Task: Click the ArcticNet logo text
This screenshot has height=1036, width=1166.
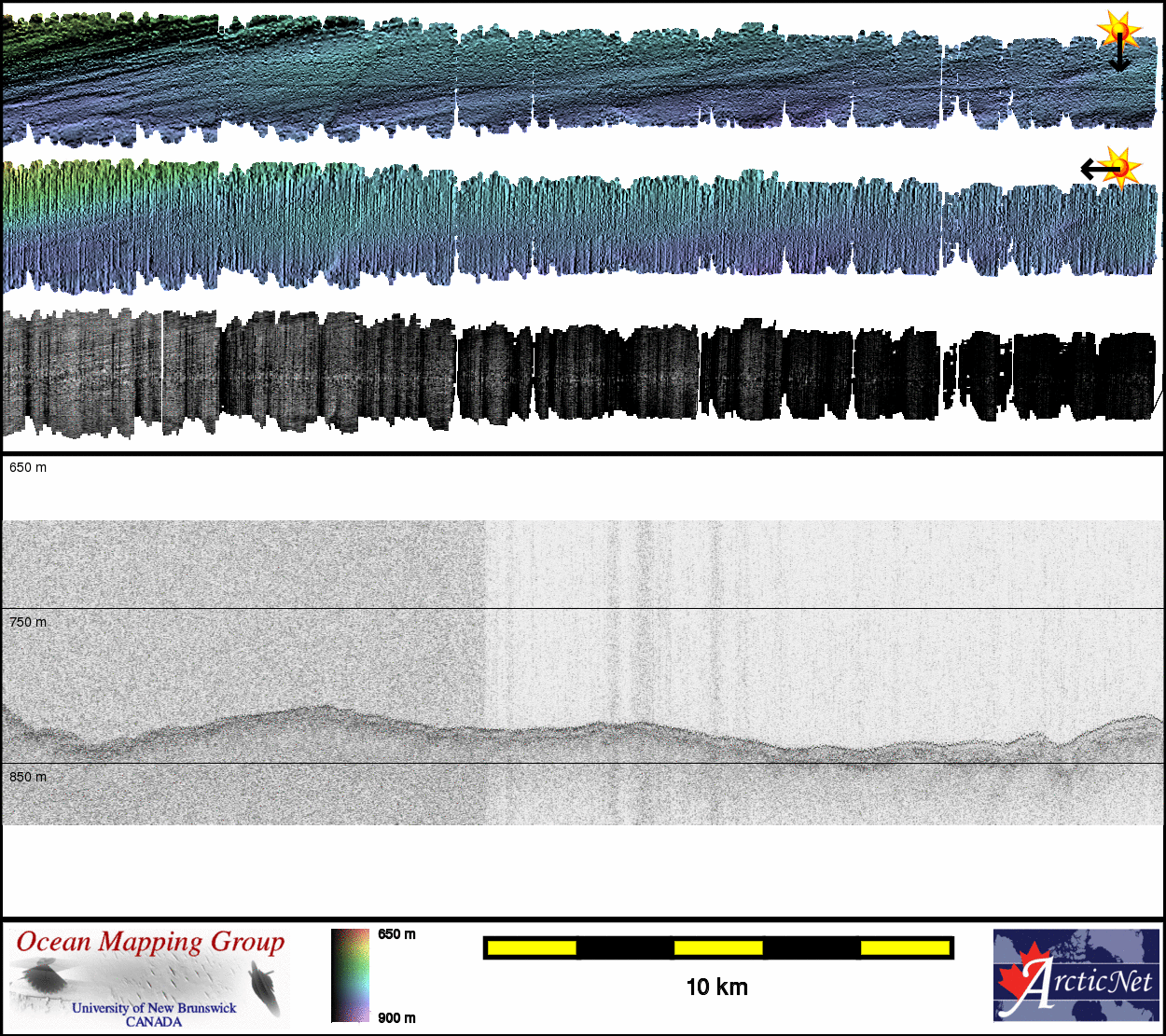Action: [x=1089, y=983]
